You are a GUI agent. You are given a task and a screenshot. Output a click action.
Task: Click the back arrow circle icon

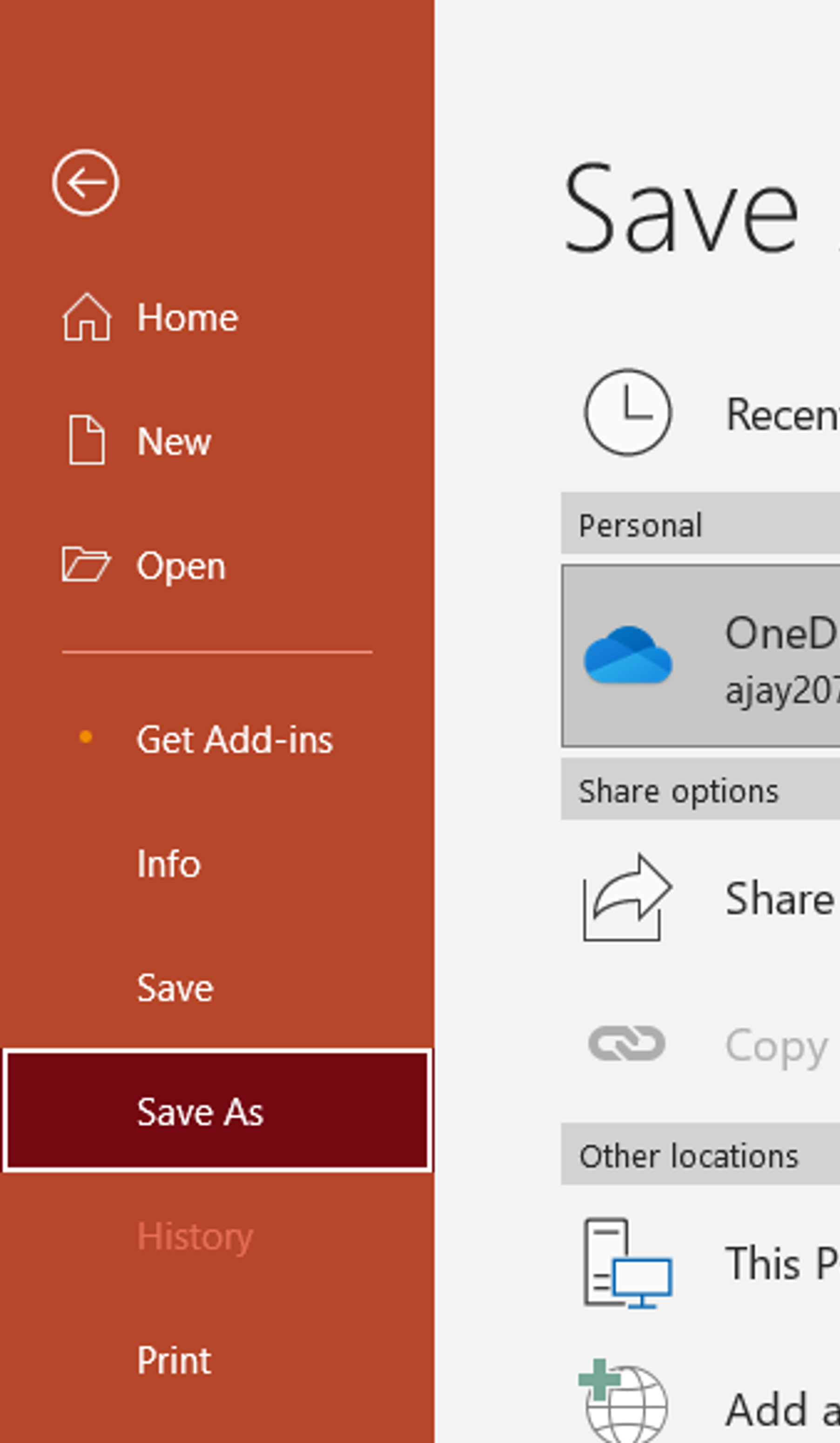(x=85, y=183)
